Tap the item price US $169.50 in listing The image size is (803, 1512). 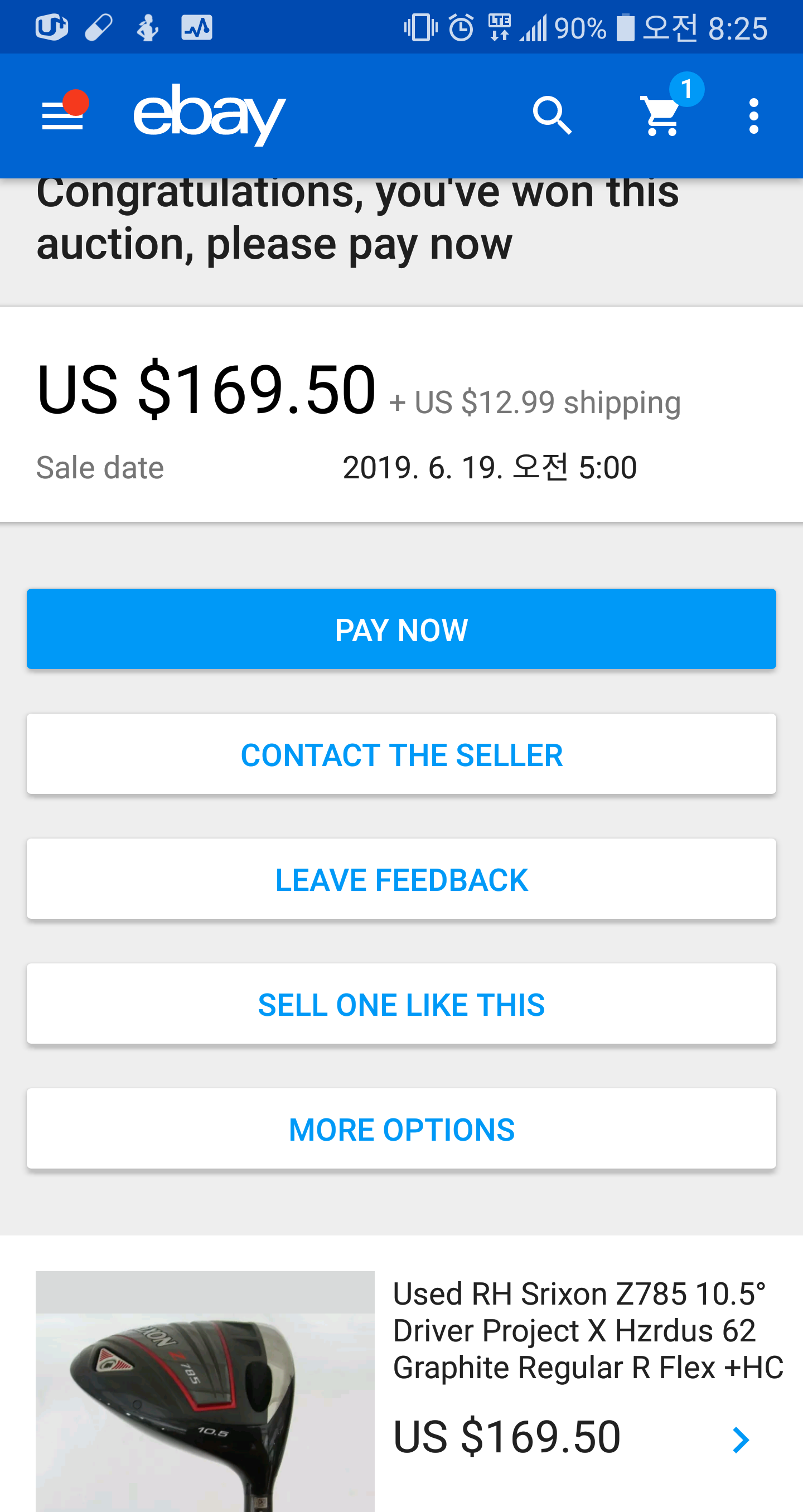tap(507, 1437)
